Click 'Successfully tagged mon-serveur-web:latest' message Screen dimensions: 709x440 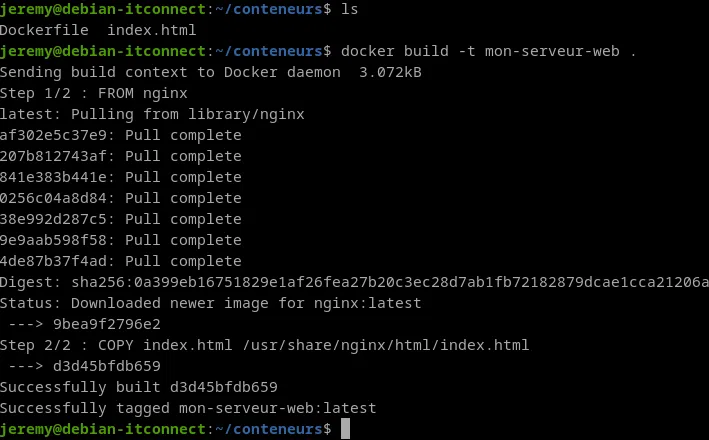(x=186, y=408)
